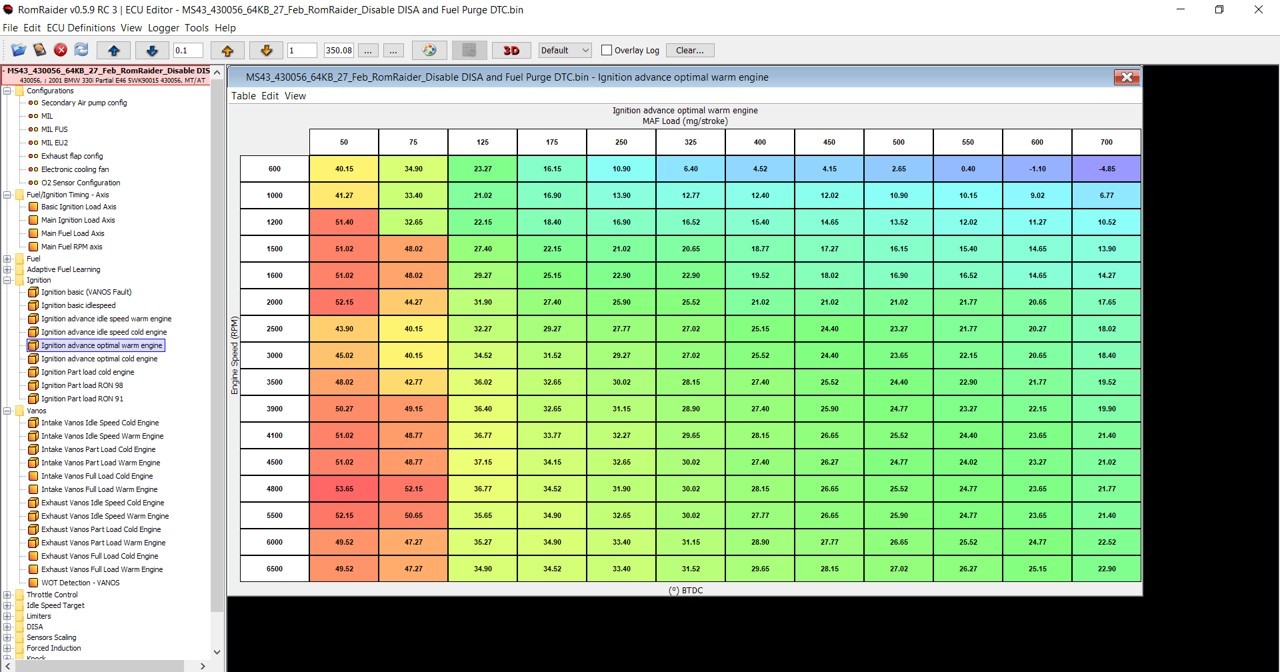The image size is (1280, 672).
Task: Collapse the Fuel/Ignition Timing - Axis node
Action: pyautogui.click(x=7, y=195)
